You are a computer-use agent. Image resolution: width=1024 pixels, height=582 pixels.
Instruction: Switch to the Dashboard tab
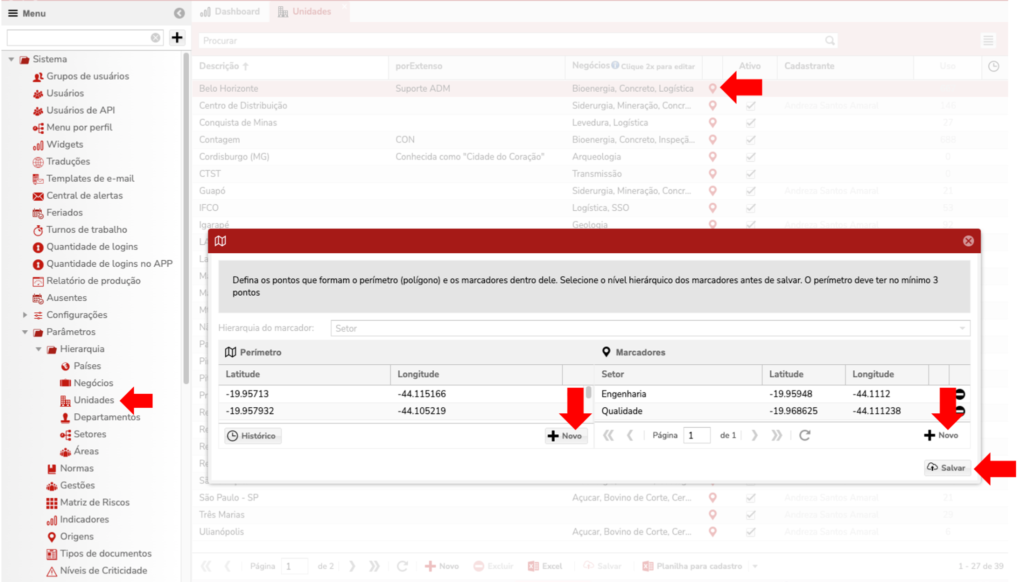pos(230,12)
